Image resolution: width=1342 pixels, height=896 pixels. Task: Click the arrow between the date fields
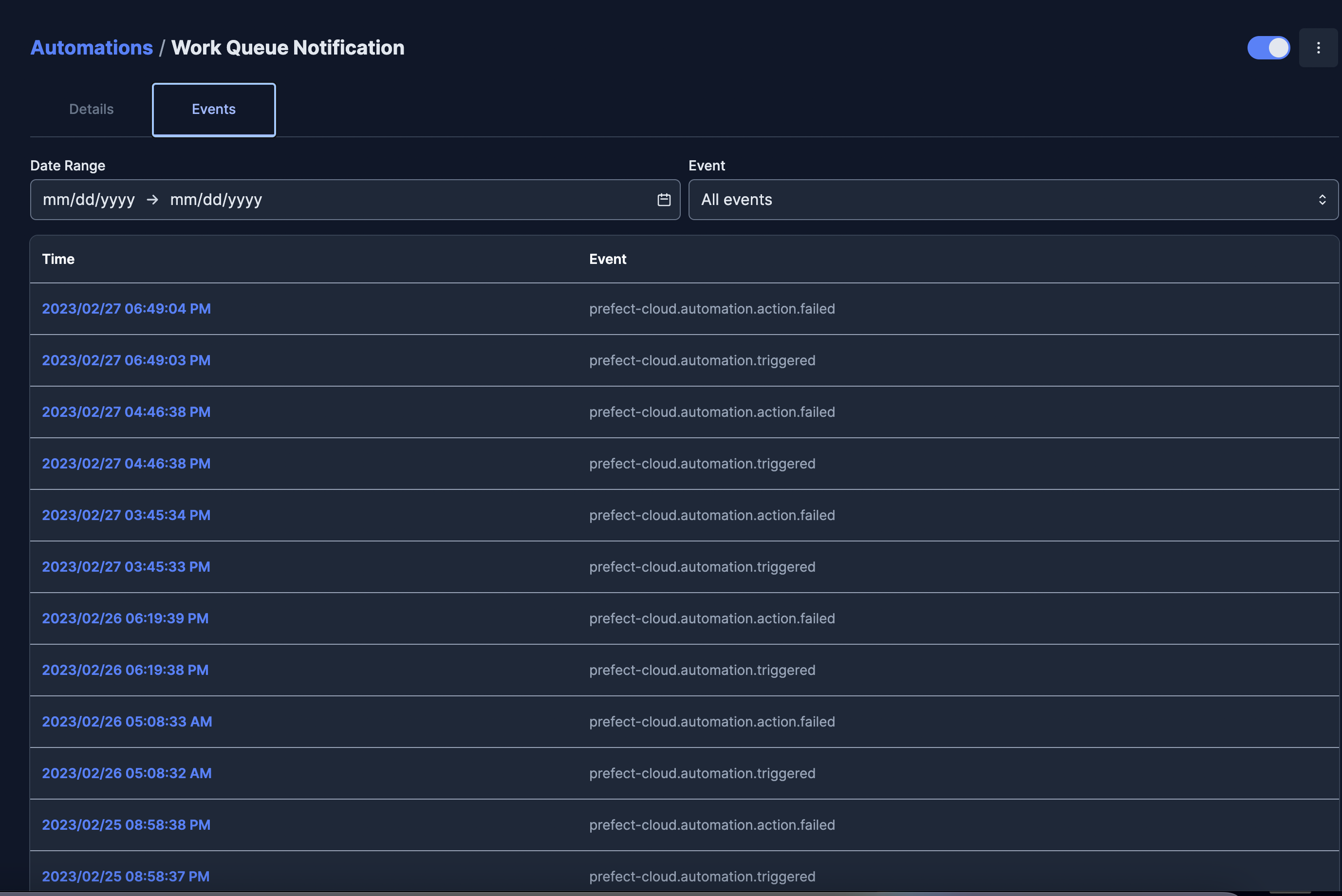(152, 200)
